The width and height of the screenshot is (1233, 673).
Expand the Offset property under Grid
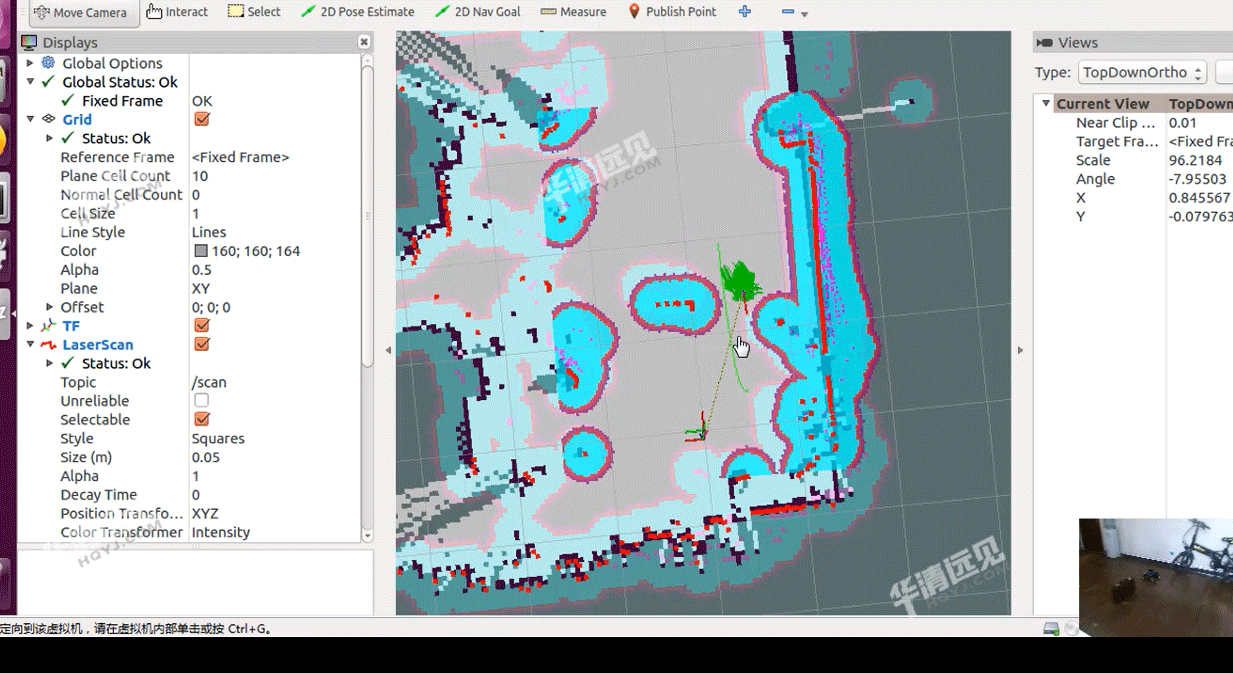tap(50, 307)
